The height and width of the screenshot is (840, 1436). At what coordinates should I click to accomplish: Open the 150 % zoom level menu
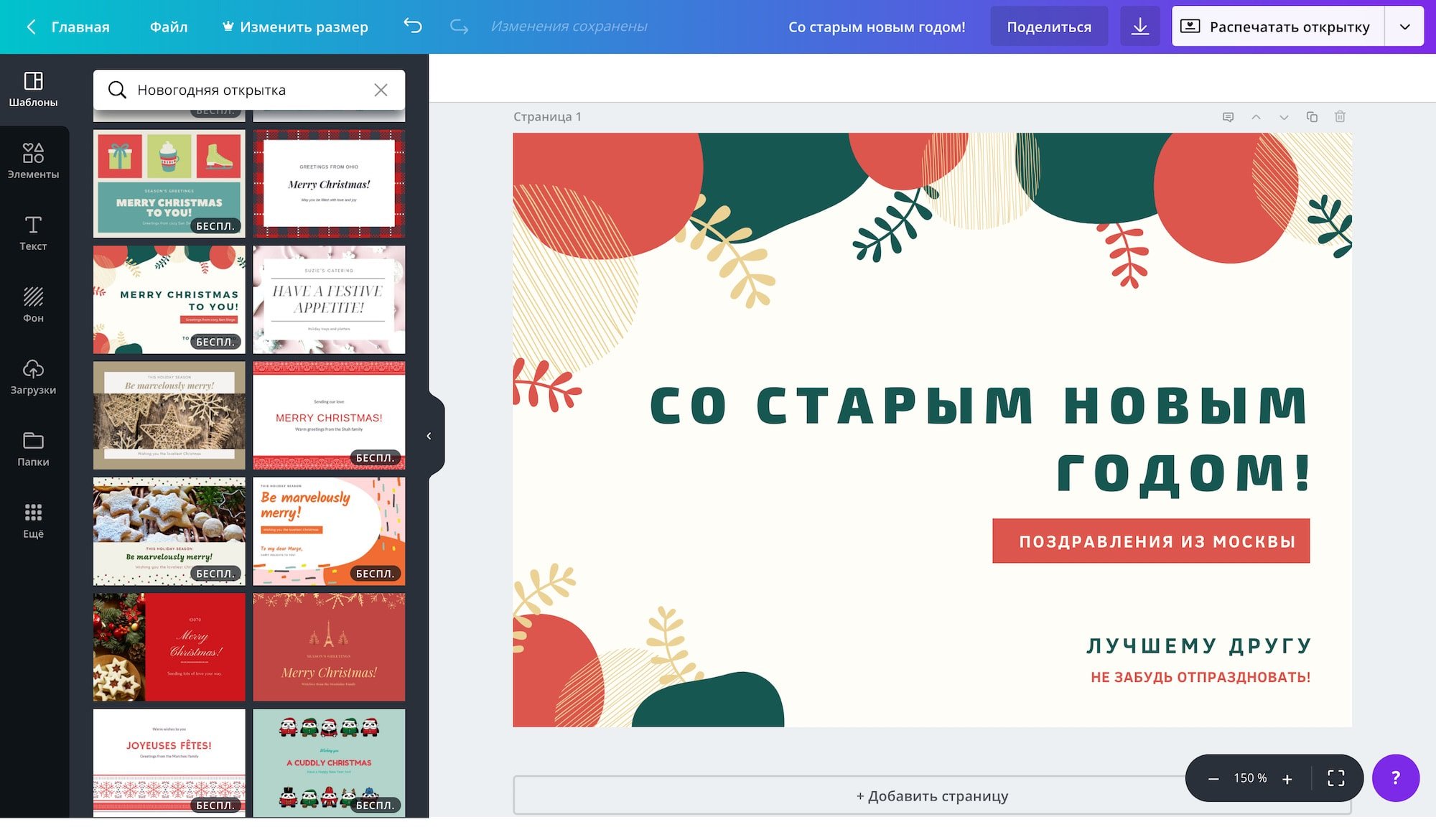click(x=1250, y=778)
